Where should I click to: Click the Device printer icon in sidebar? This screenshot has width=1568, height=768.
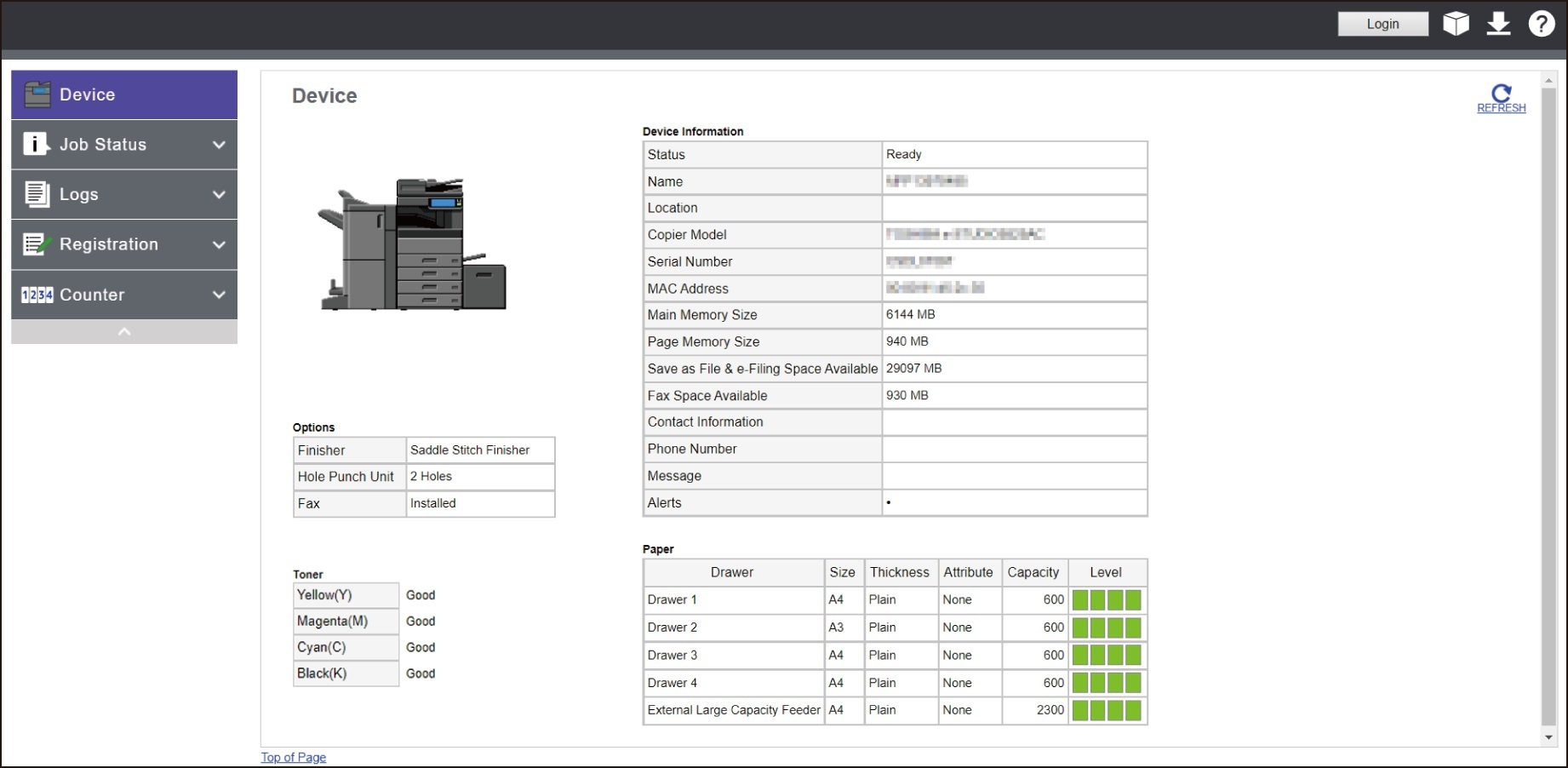[37, 95]
